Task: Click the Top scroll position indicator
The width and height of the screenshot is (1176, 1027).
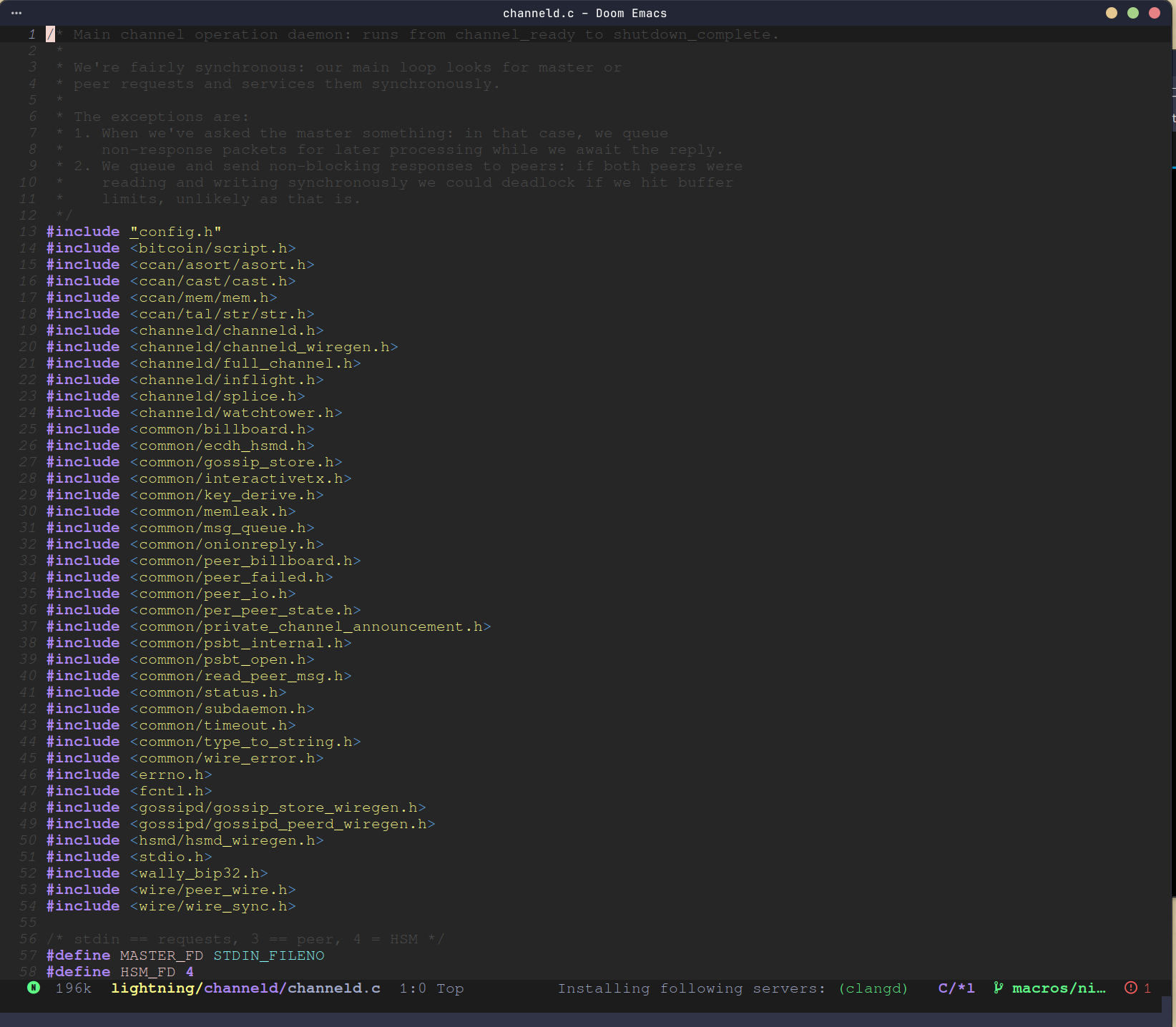Action: 450,988
